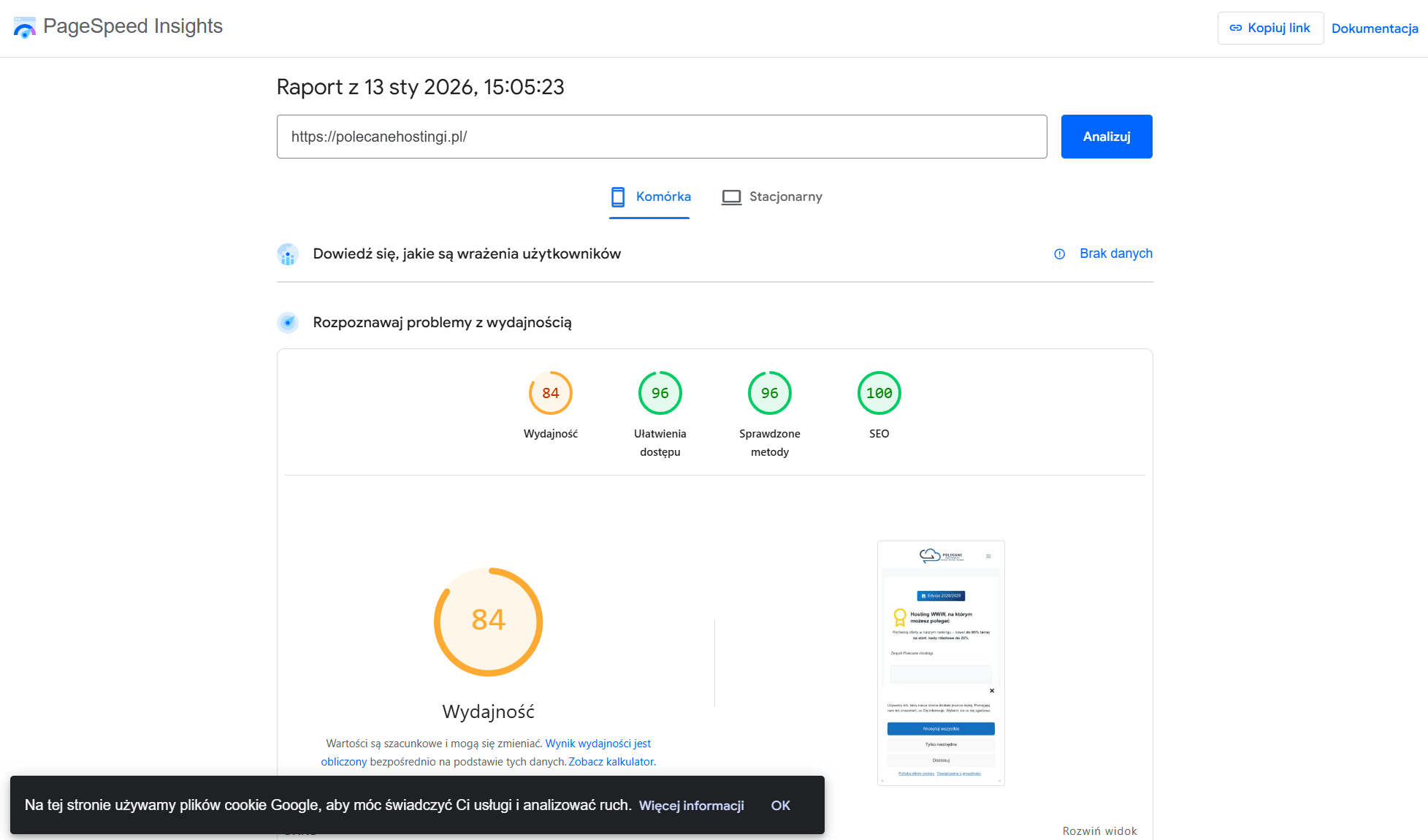Select the SEO score gauge showing 100
The height and width of the screenshot is (840, 1428).
click(x=879, y=392)
